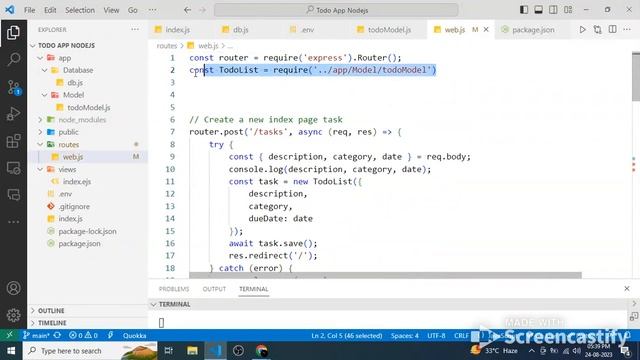
Task: Show additional activity bar views ellipsis
Action: (x=13, y=222)
